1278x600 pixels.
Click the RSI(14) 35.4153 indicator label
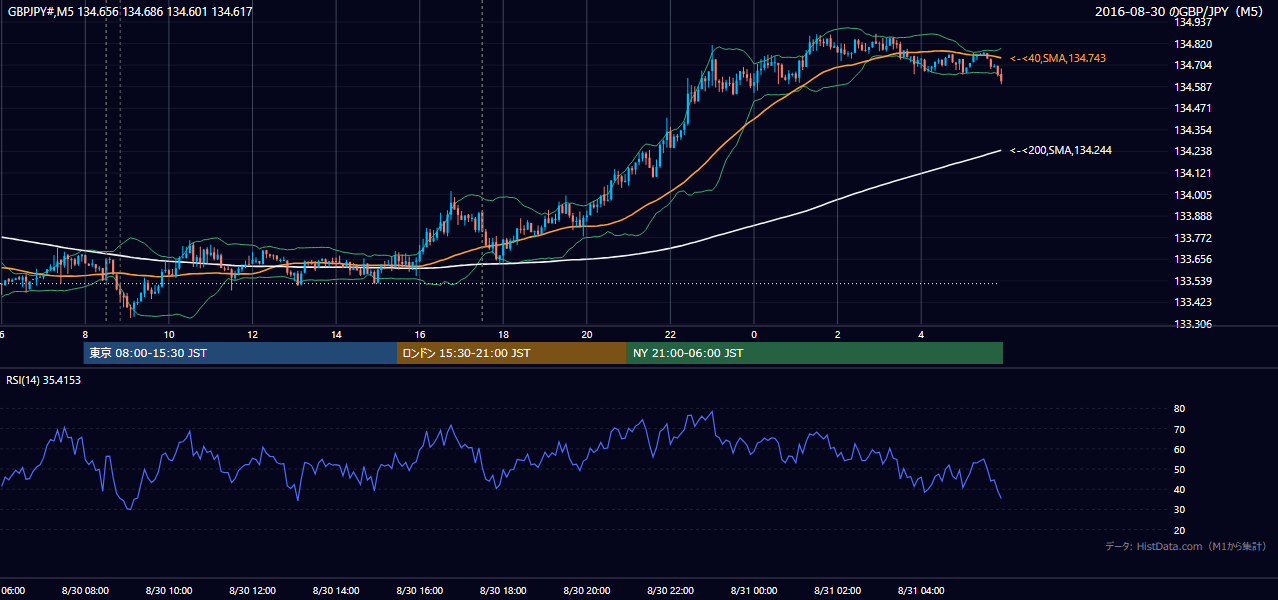pos(44,380)
